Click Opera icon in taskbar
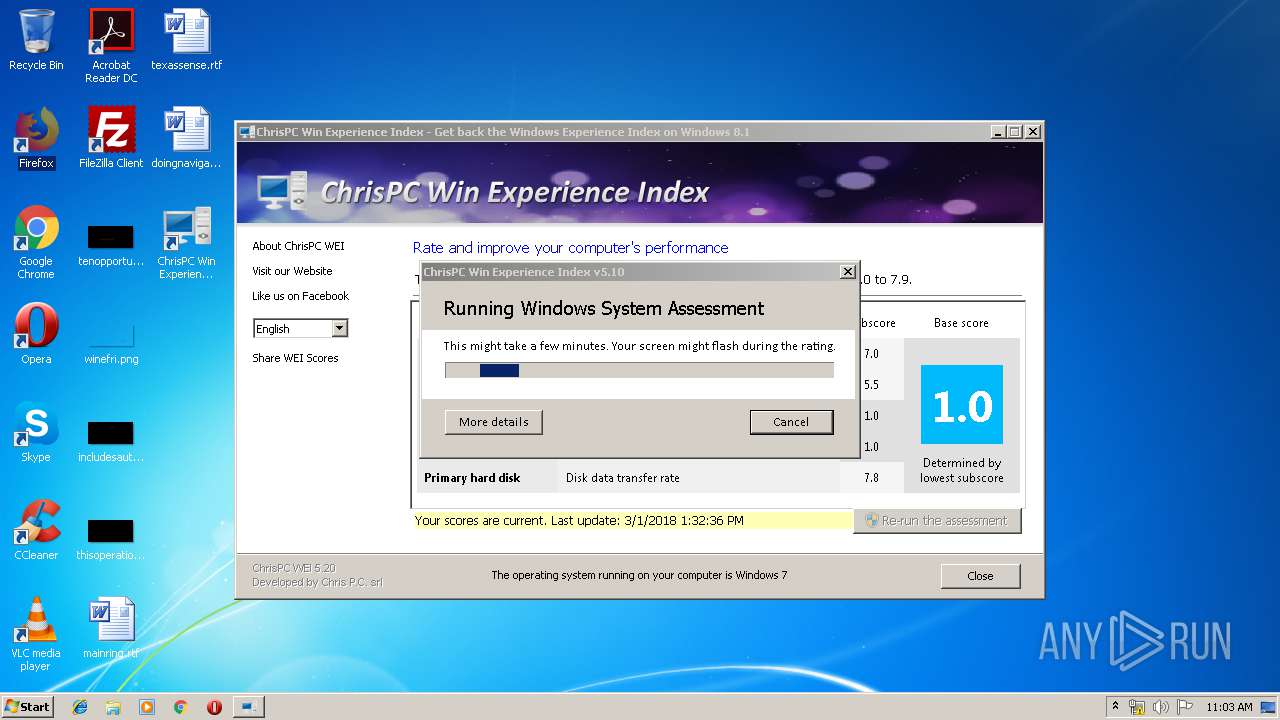Screen dimensions: 1280x720 [x=214, y=707]
